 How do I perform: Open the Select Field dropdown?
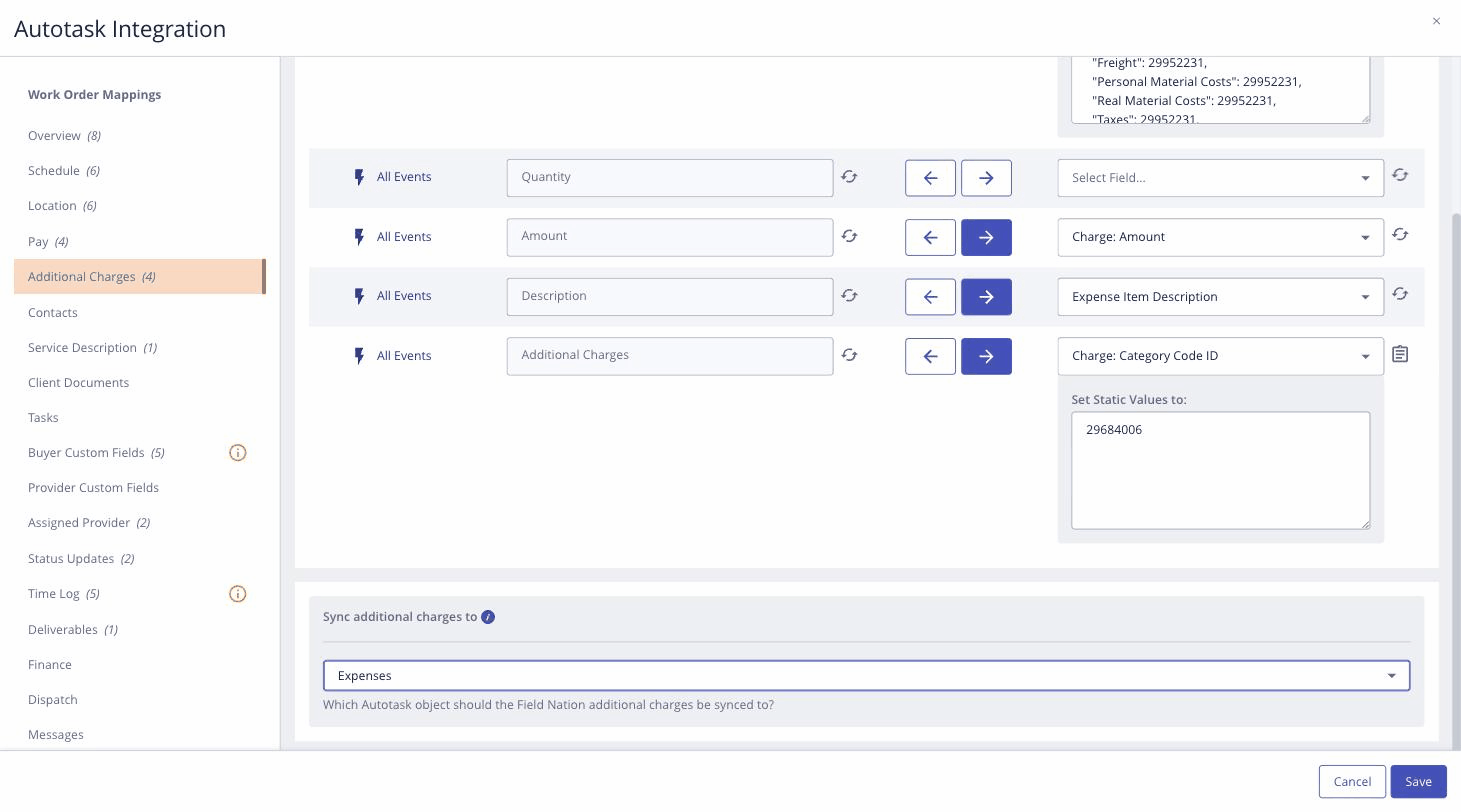[x=1220, y=178]
